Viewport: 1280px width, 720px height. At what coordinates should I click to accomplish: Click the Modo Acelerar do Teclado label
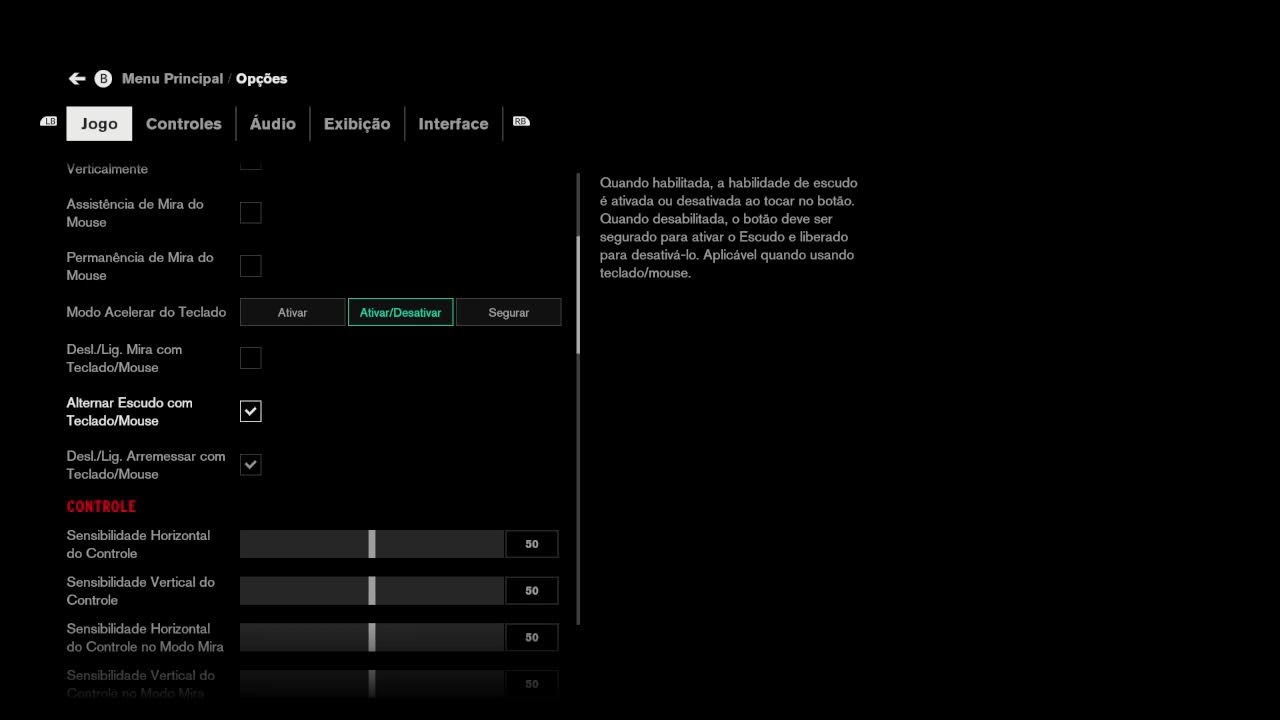[x=146, y=312]
